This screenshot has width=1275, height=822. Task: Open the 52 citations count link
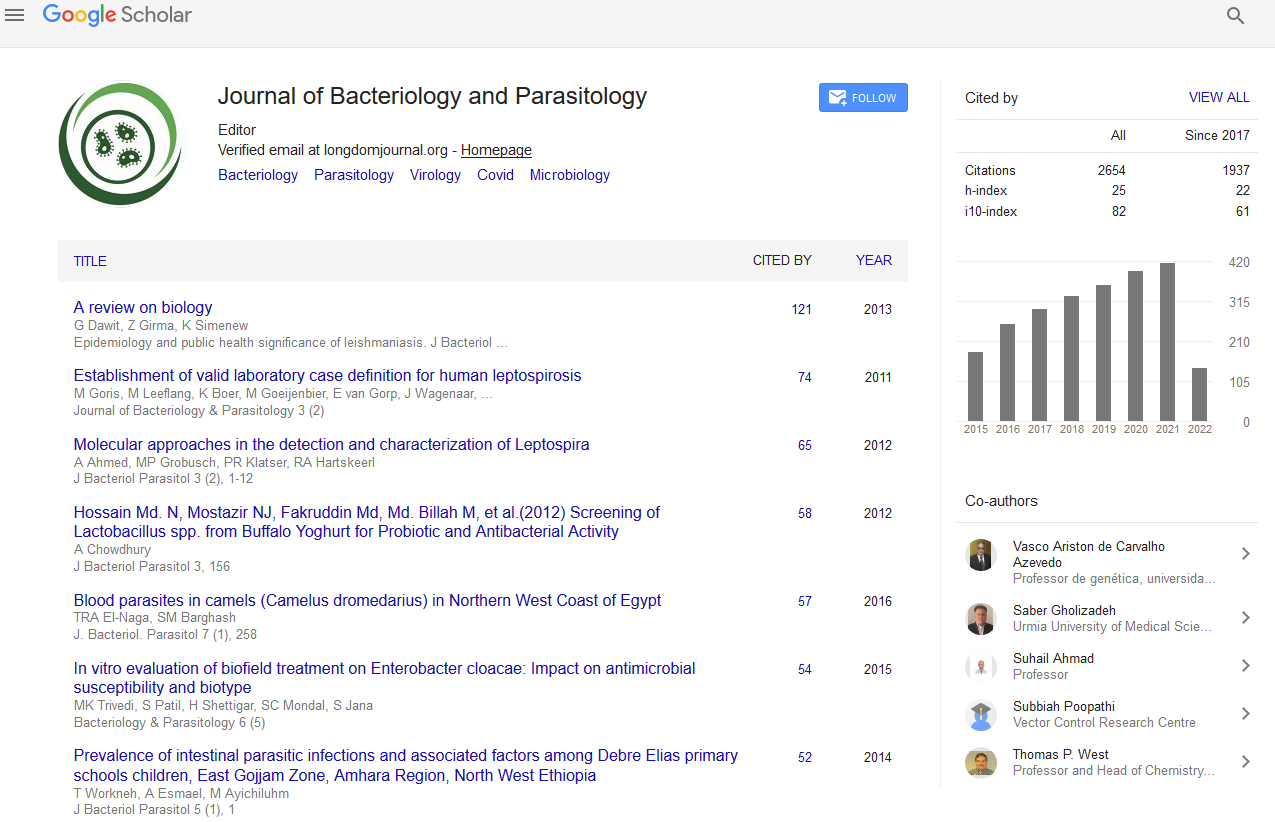pyautogui.click(x=805, y=757)
